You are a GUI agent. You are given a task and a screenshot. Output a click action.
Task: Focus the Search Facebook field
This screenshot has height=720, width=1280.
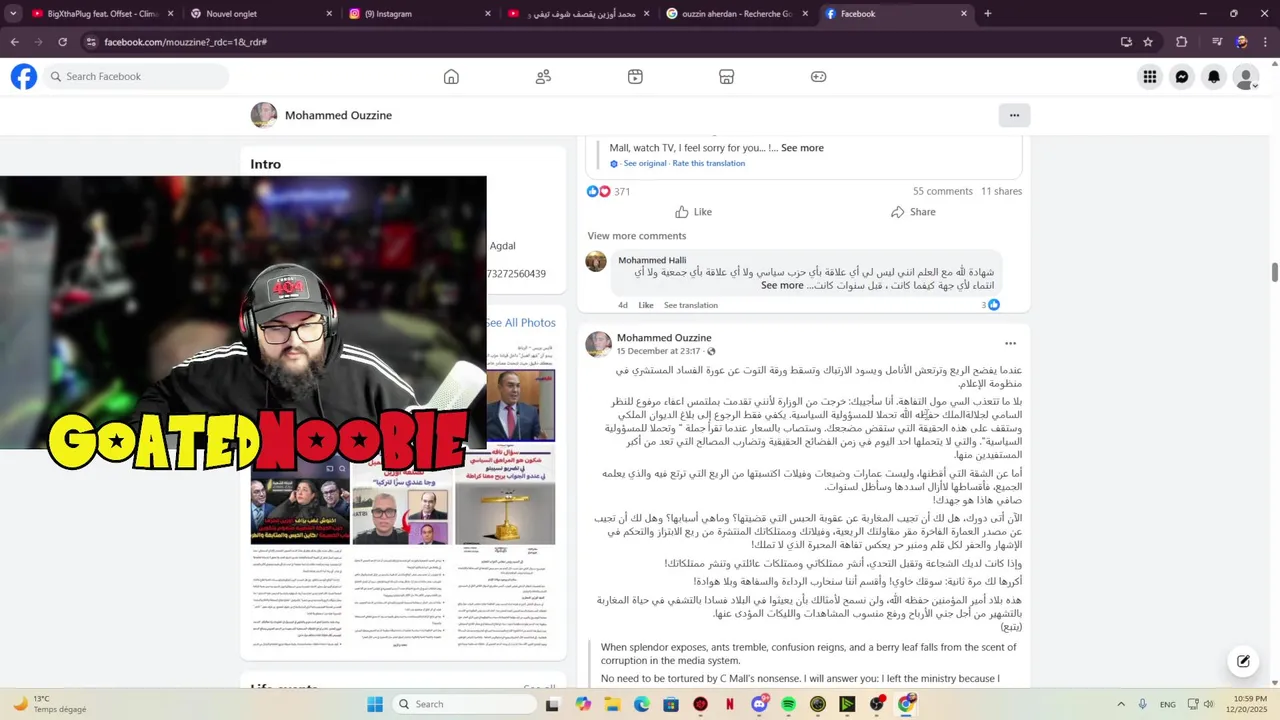(136, 77)
